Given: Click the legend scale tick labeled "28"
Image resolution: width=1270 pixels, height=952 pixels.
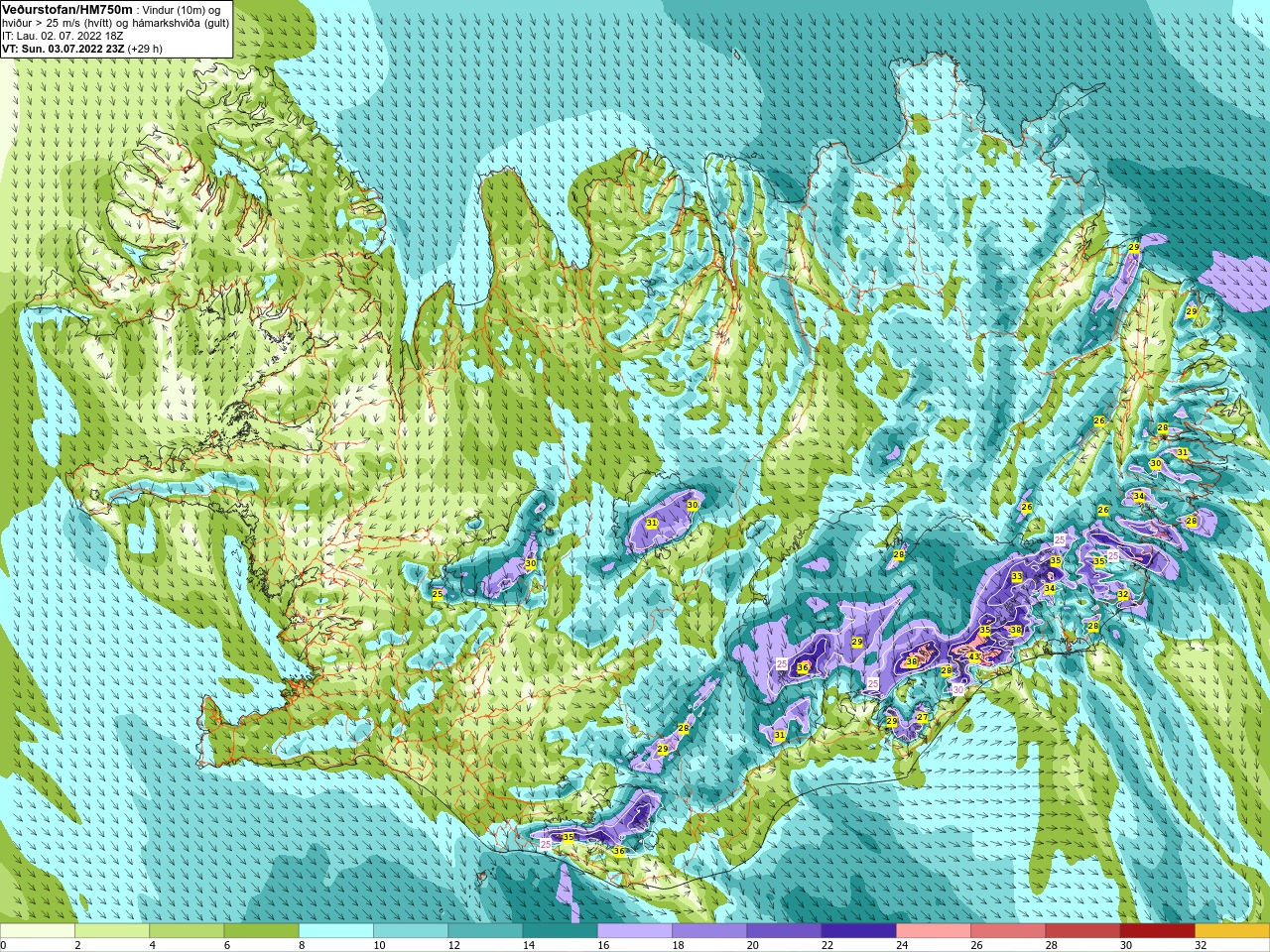Looking at the screenshot, I should 1052,945.
